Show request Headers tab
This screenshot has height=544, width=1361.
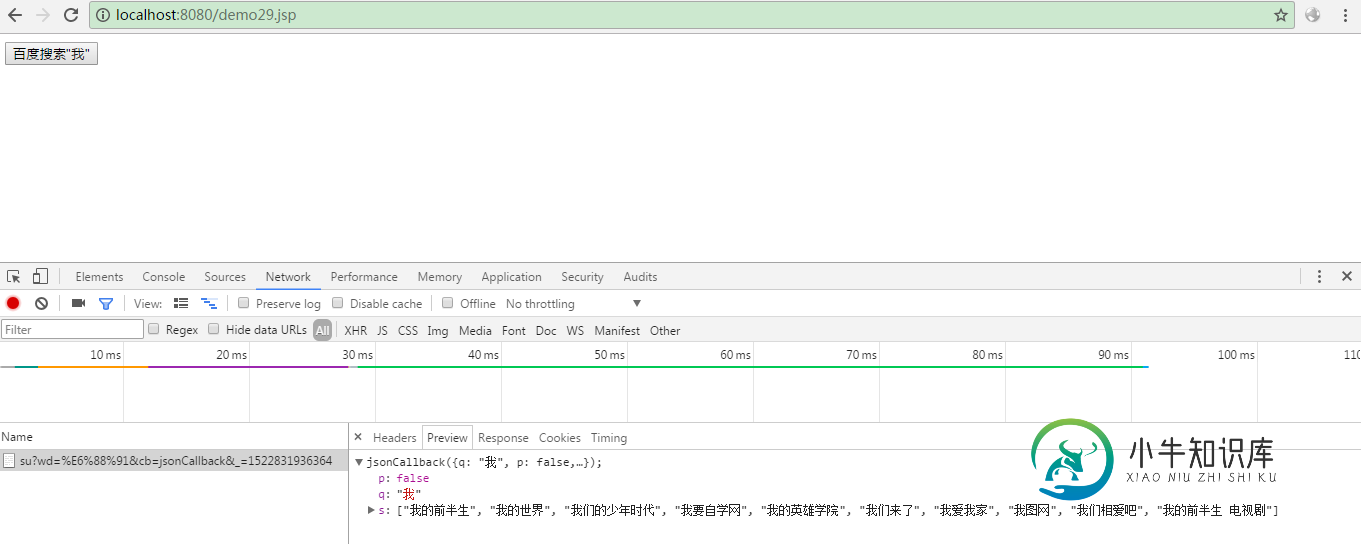tap(394, 438)
